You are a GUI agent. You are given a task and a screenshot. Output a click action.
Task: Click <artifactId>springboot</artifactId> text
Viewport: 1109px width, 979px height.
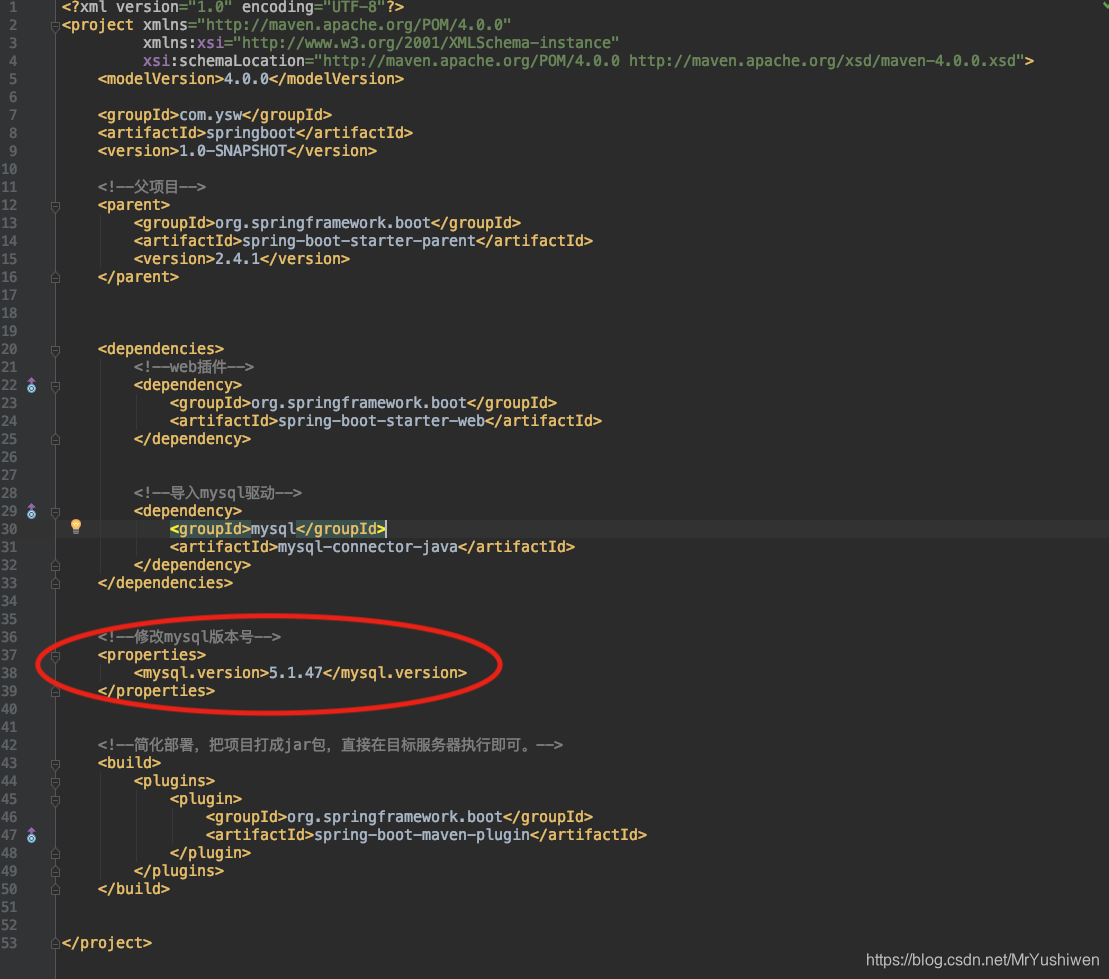coord(255,133)
